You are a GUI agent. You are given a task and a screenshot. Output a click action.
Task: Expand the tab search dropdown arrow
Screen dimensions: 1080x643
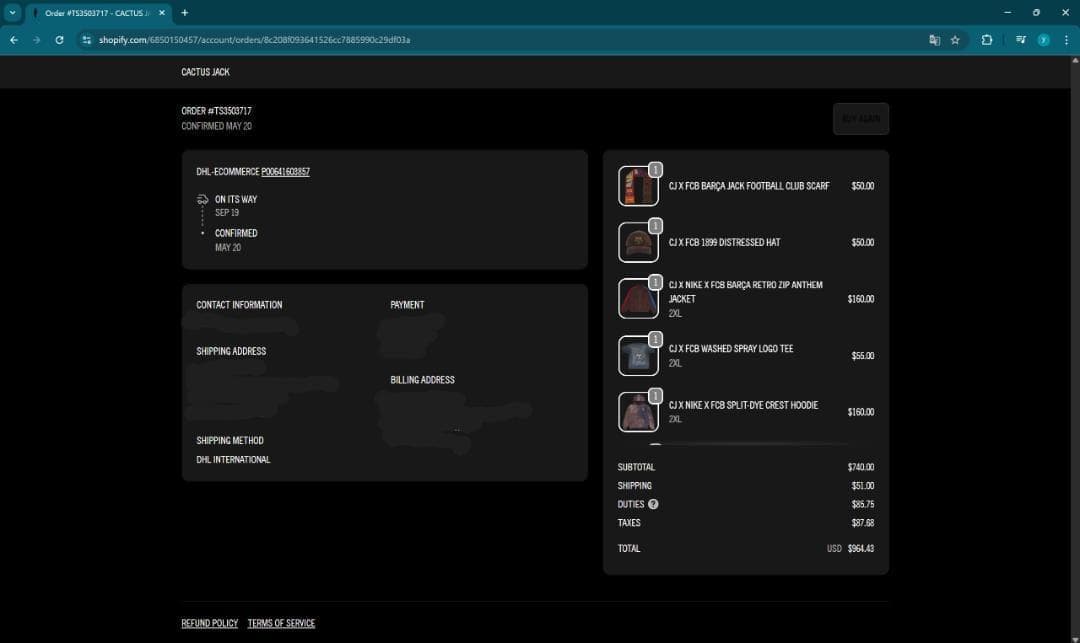(x=13, y=13)
